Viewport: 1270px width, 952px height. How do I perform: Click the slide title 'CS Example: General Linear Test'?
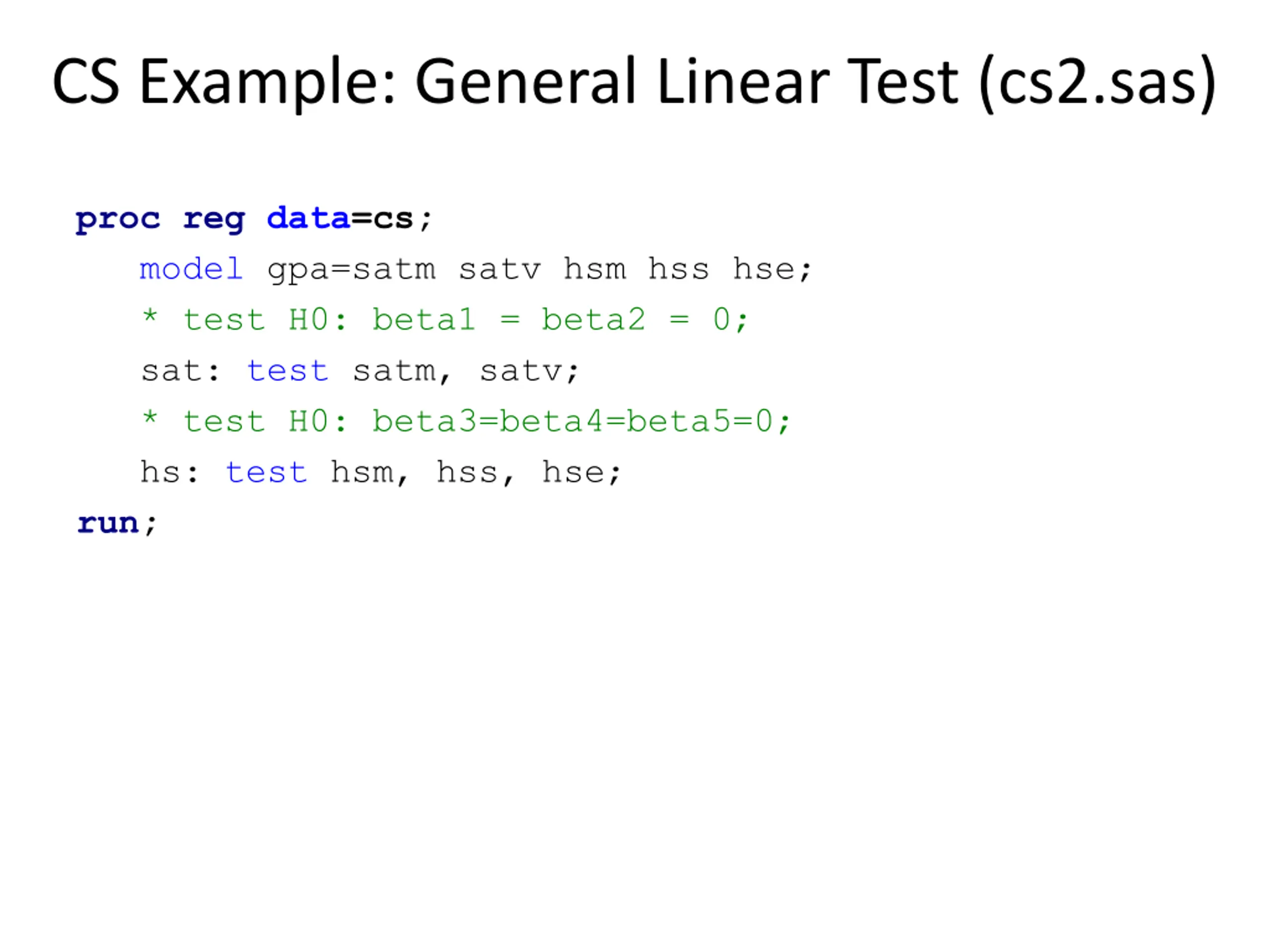click(505, 83)
